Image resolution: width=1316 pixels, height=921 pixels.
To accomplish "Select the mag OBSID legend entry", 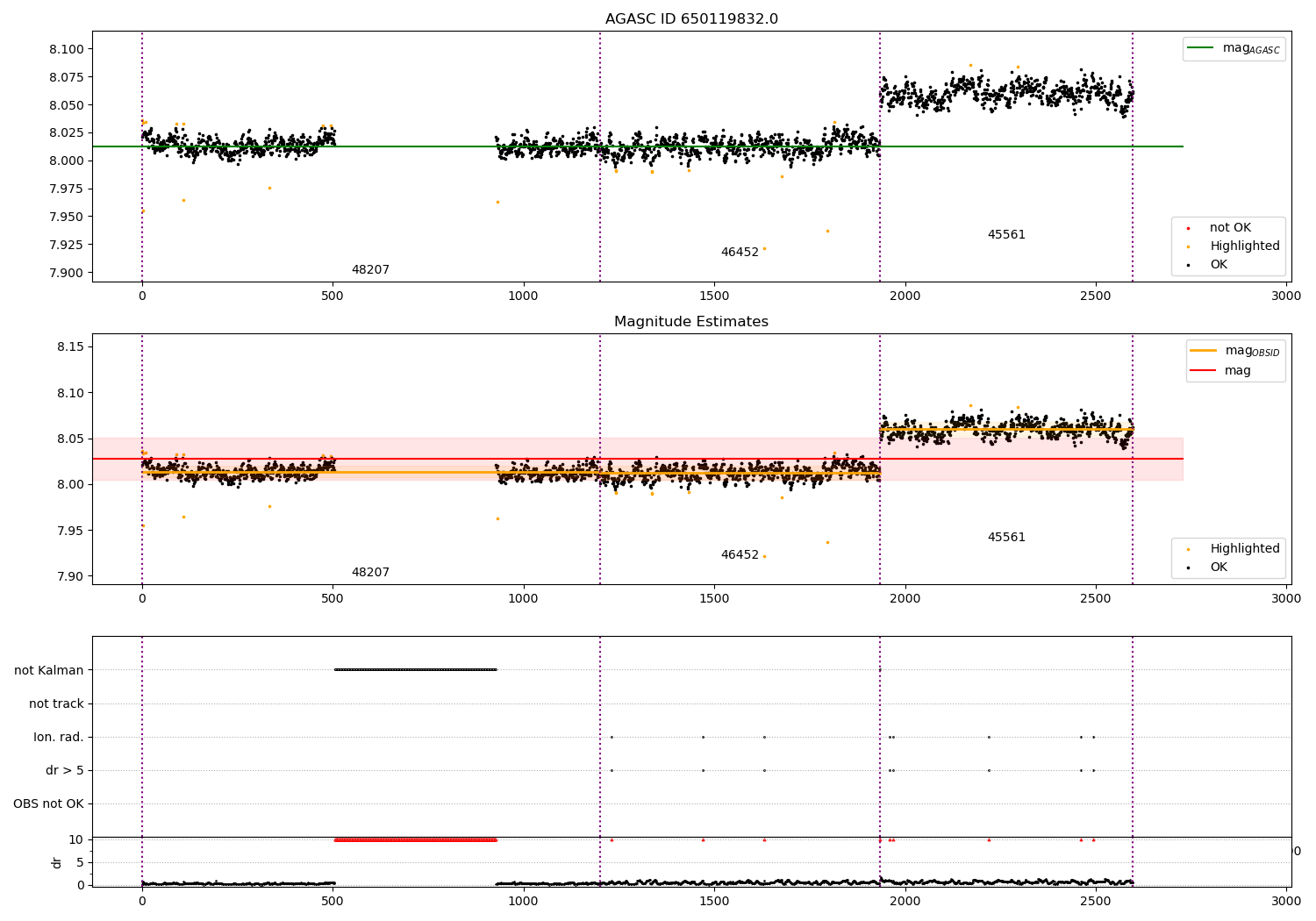I will [1235, 351].
